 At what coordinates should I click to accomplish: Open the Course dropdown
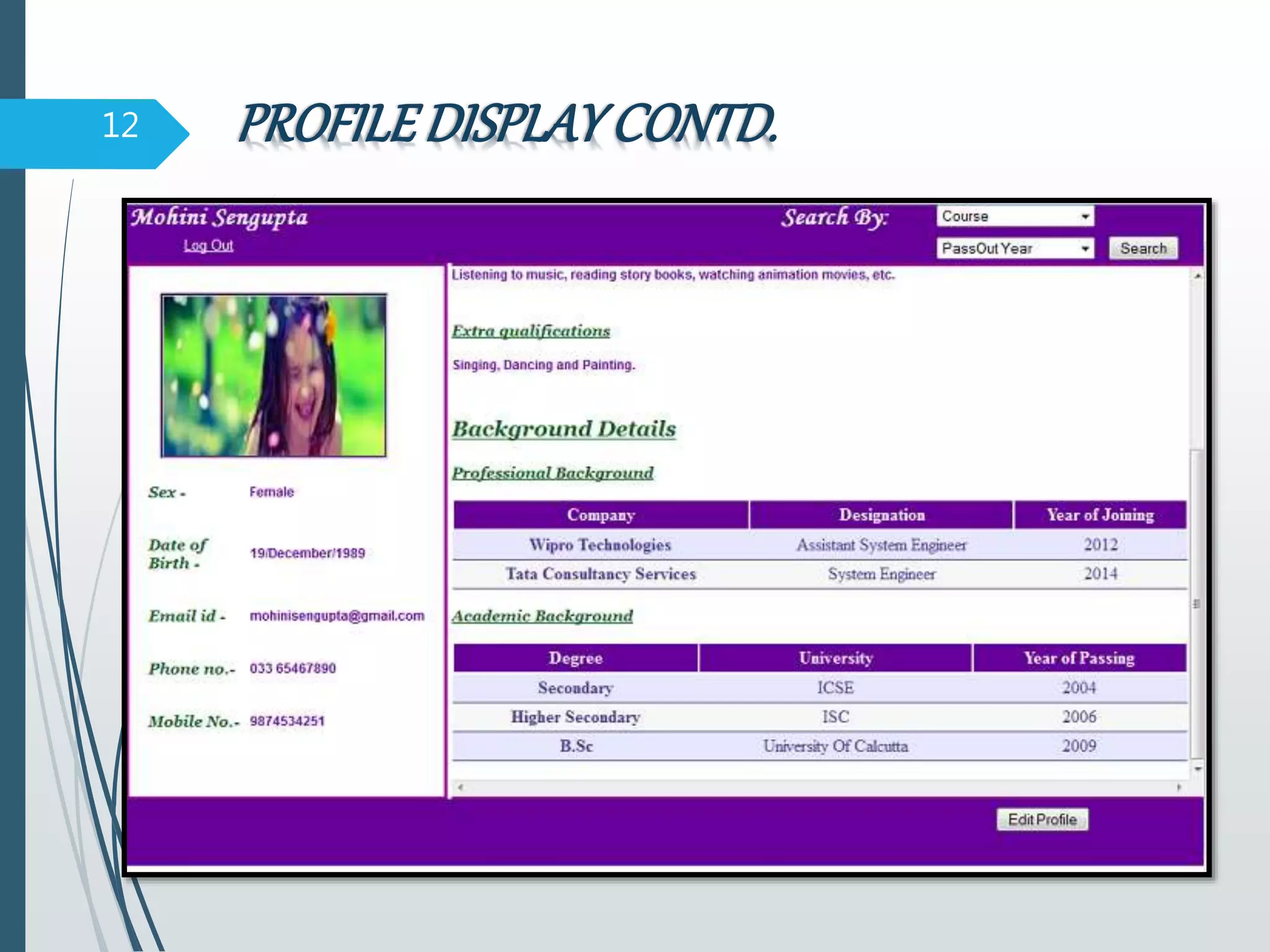coord(1015,216)
